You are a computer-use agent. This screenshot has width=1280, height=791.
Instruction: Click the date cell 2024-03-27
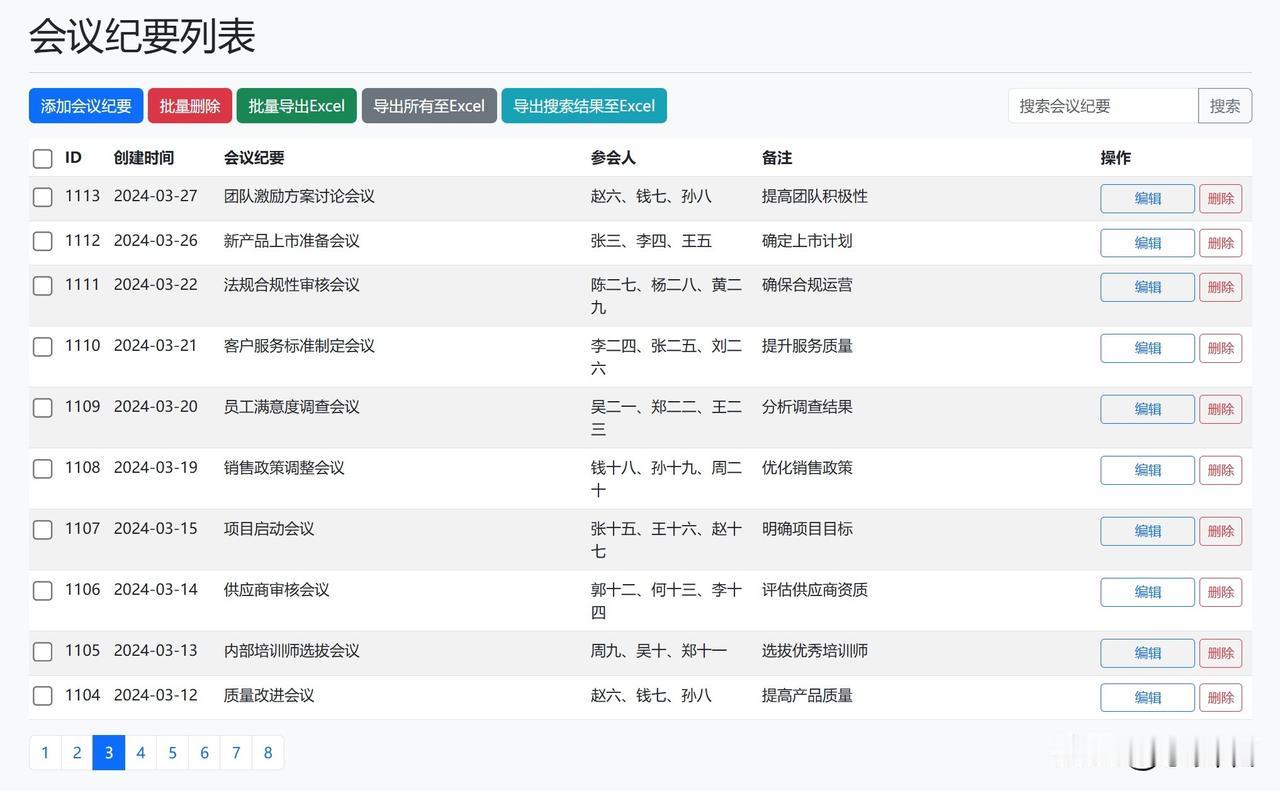click(156, 196)
